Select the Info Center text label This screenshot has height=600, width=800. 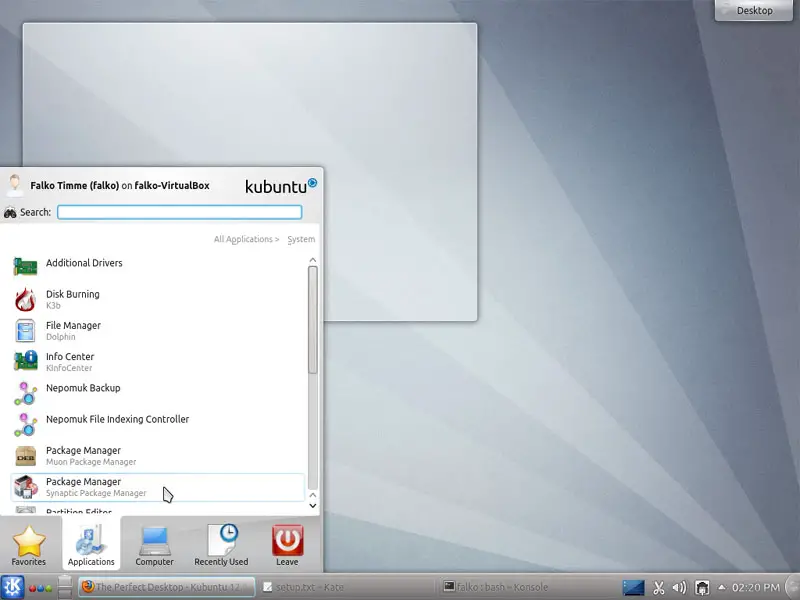70,357
